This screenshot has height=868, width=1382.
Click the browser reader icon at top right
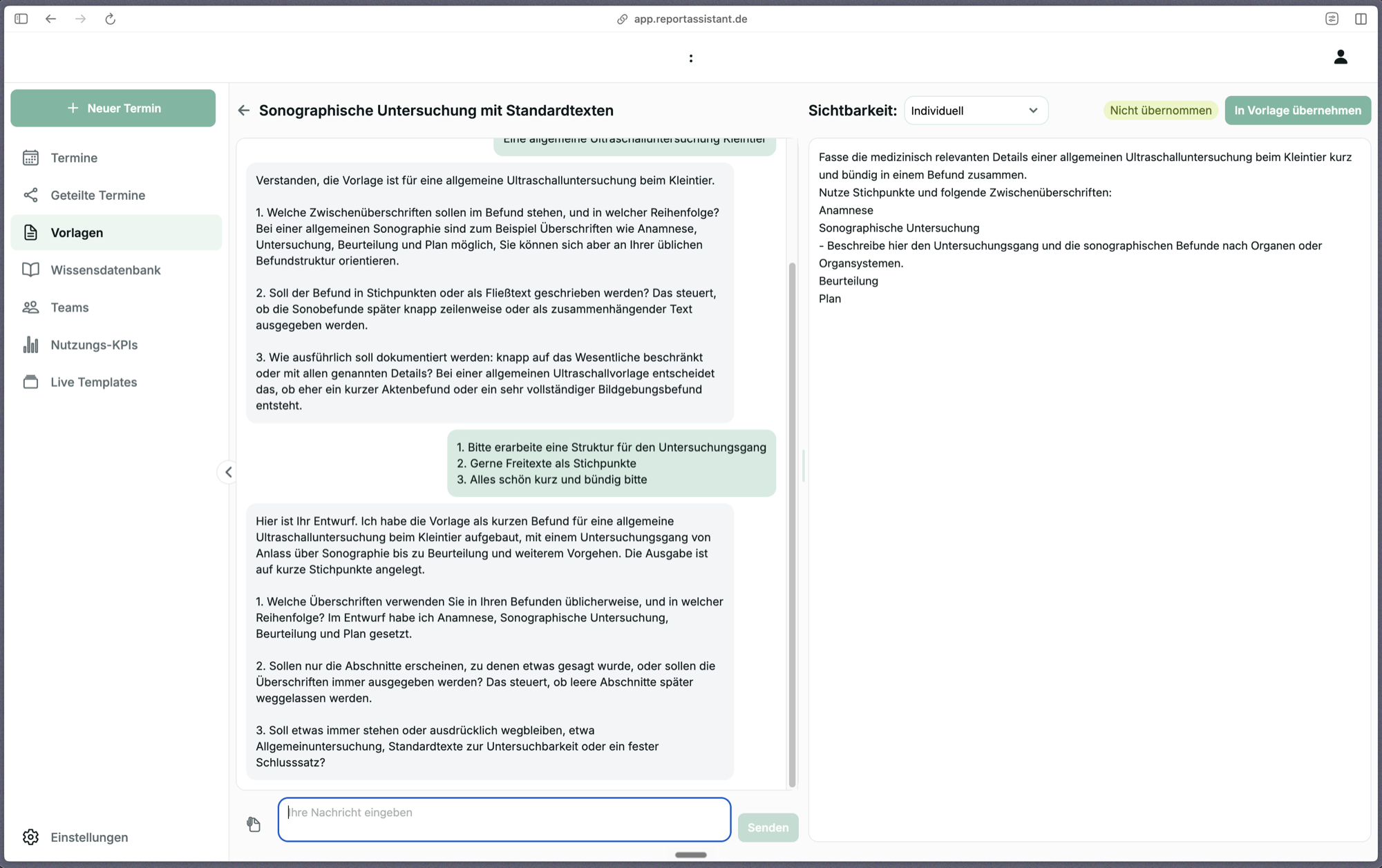(x=1332, y=19)
